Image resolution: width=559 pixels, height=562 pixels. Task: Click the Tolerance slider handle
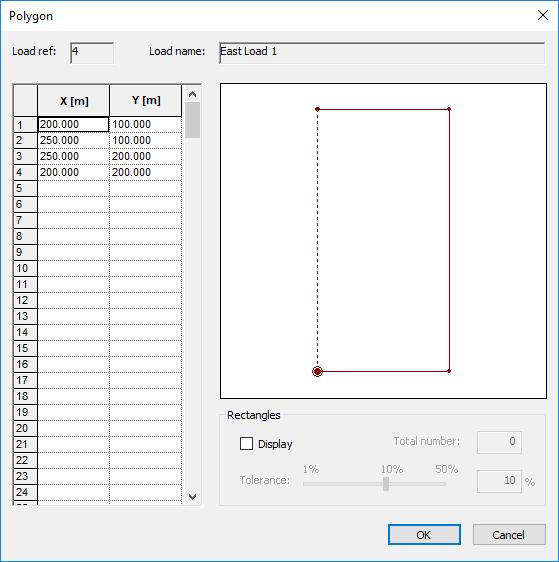pyautogui.click(x=386, y=484)
